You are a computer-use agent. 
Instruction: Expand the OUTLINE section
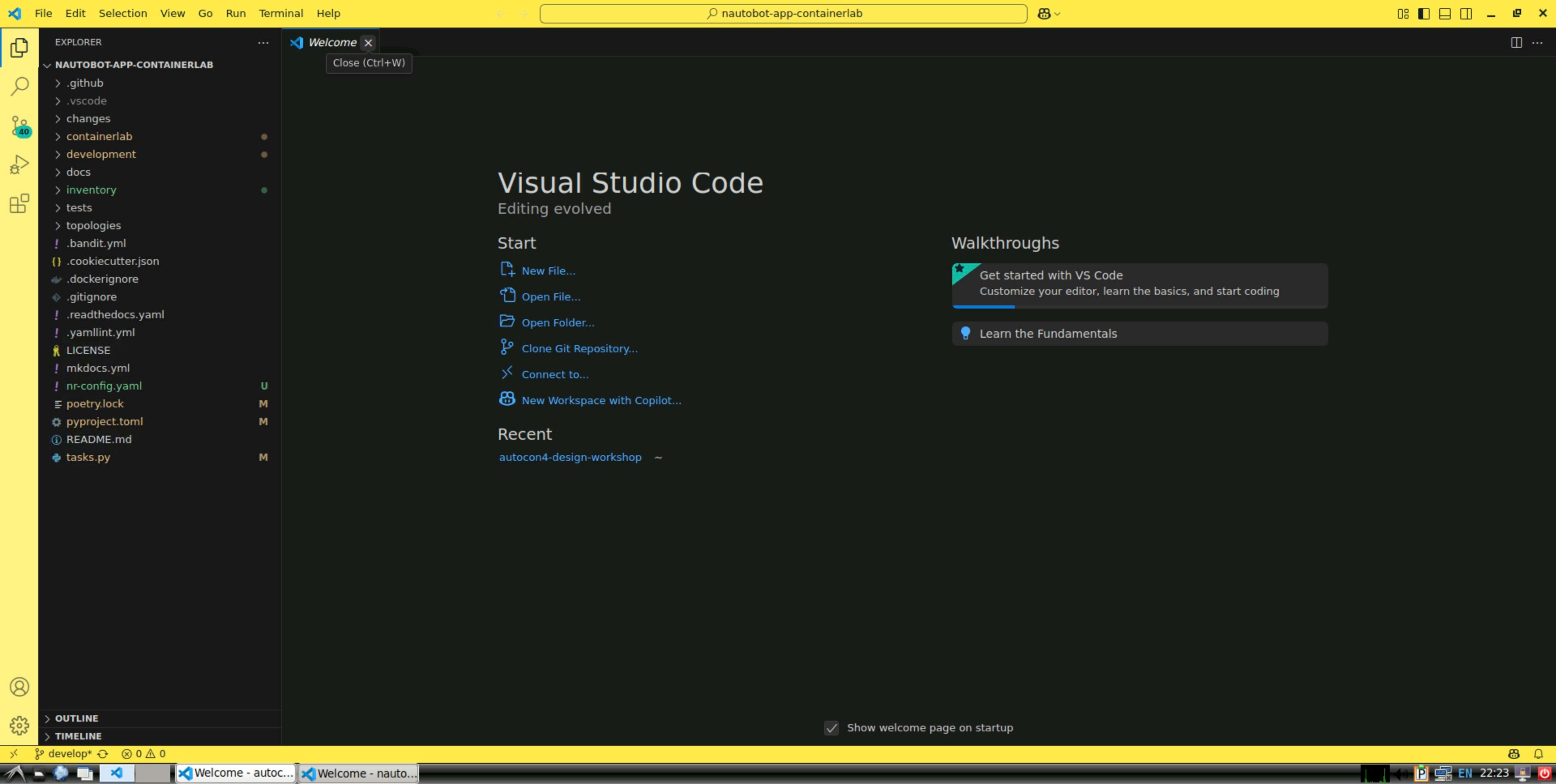(76, 718)
